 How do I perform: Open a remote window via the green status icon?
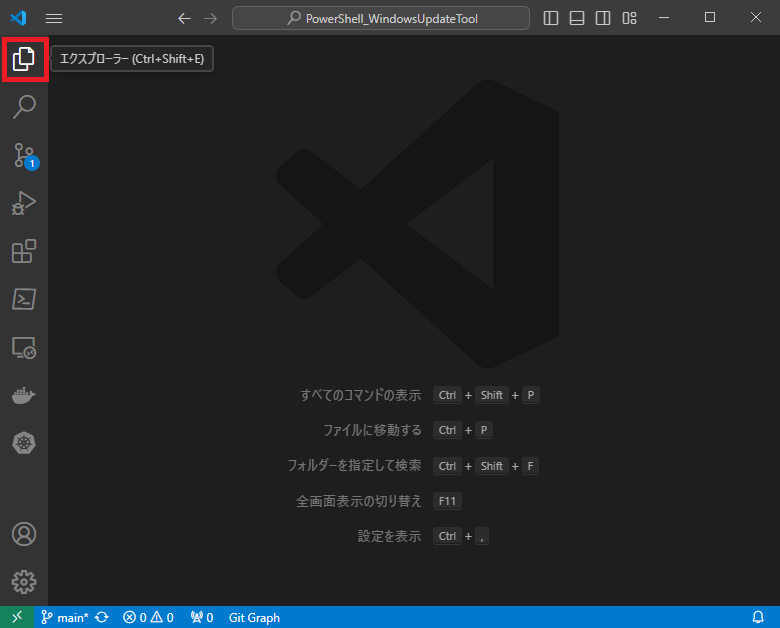[x=17, y=617]
